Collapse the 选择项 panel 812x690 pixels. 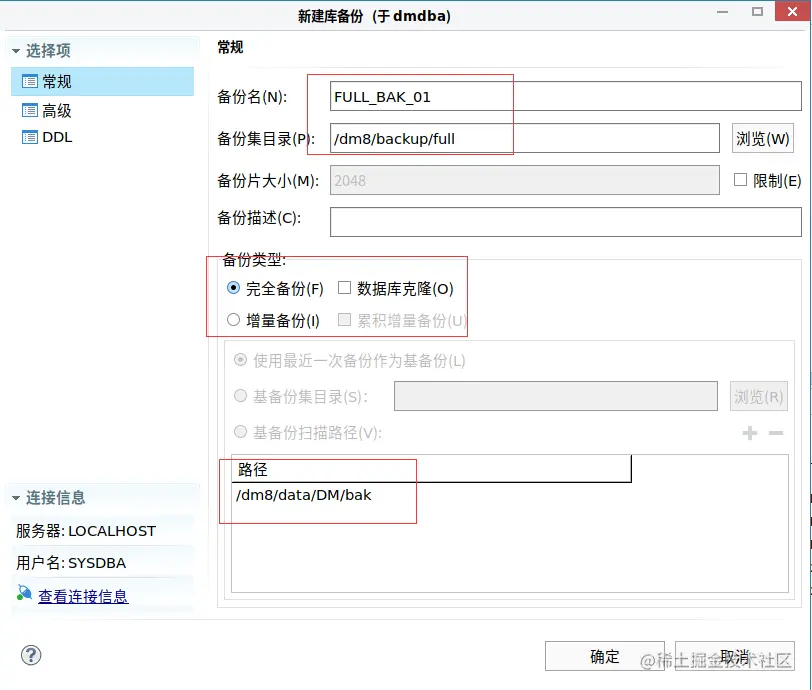tap(14, 49)
